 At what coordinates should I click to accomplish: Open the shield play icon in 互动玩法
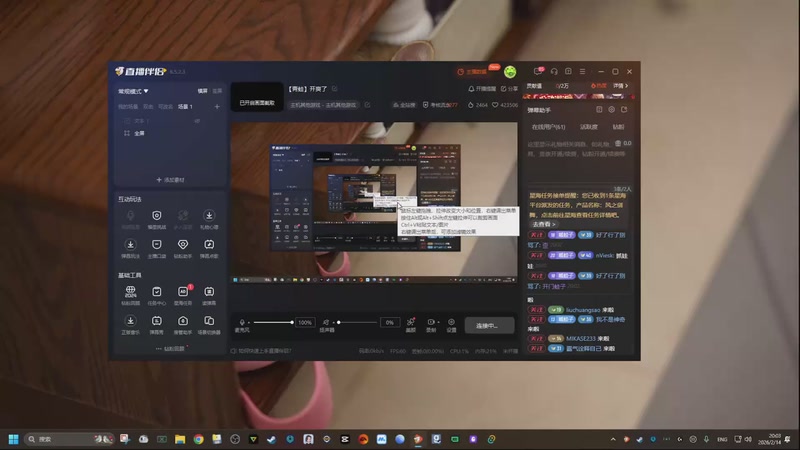pyautogui.click(x=157, y=216)
